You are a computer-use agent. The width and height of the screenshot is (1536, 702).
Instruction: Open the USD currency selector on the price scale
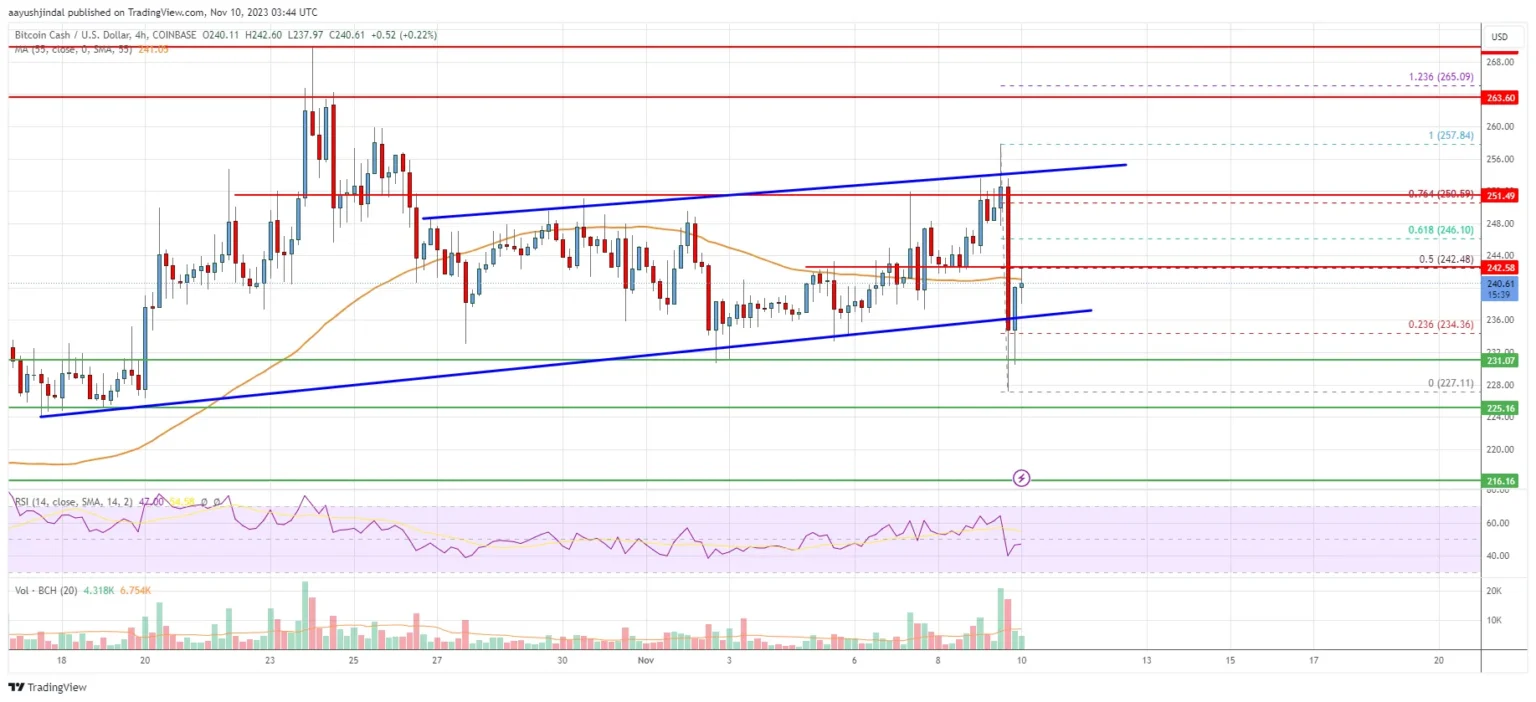coord(1499,35)
